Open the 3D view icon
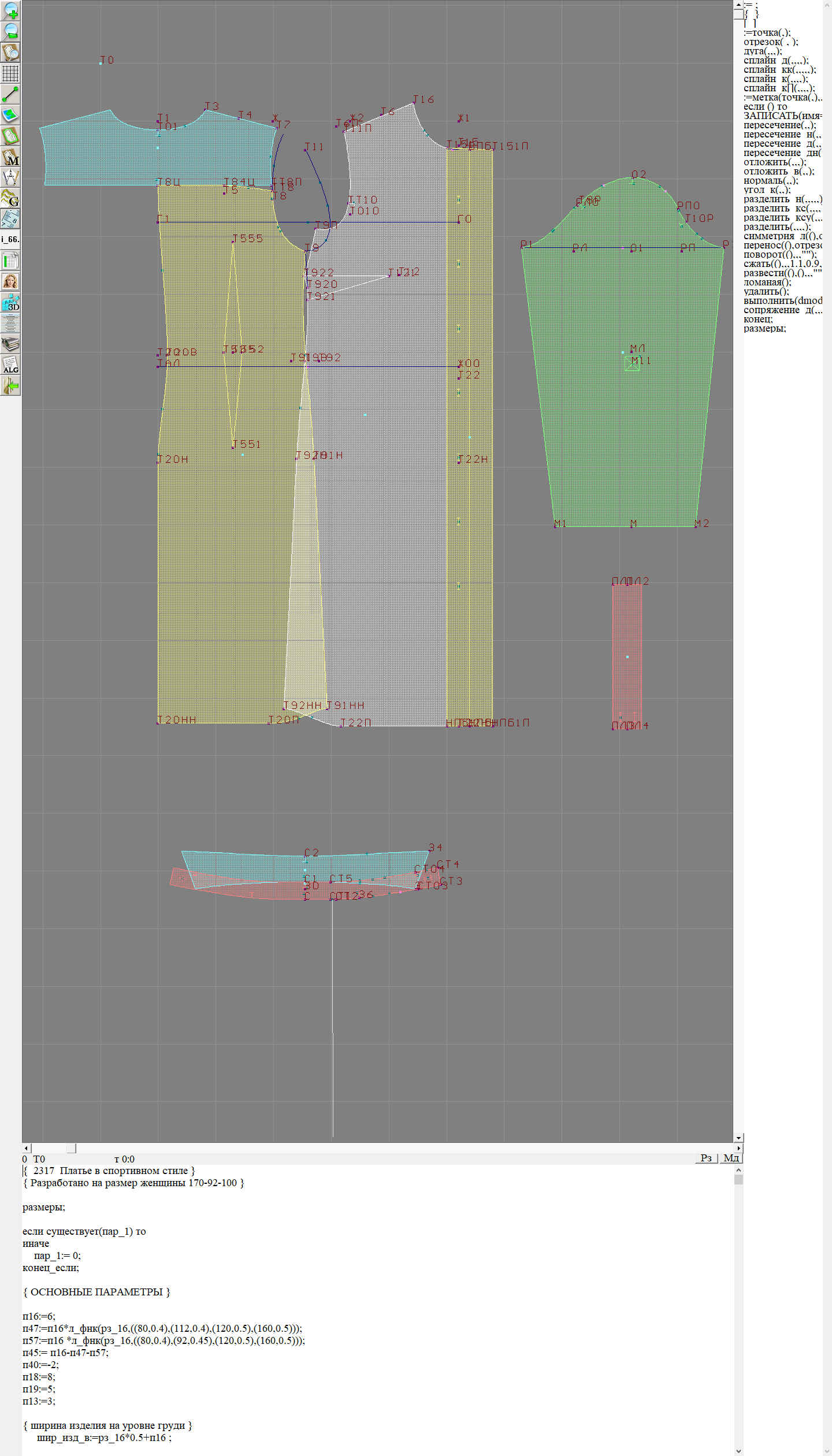This screenshot has width=832, height=1456. tap(10, 303)
